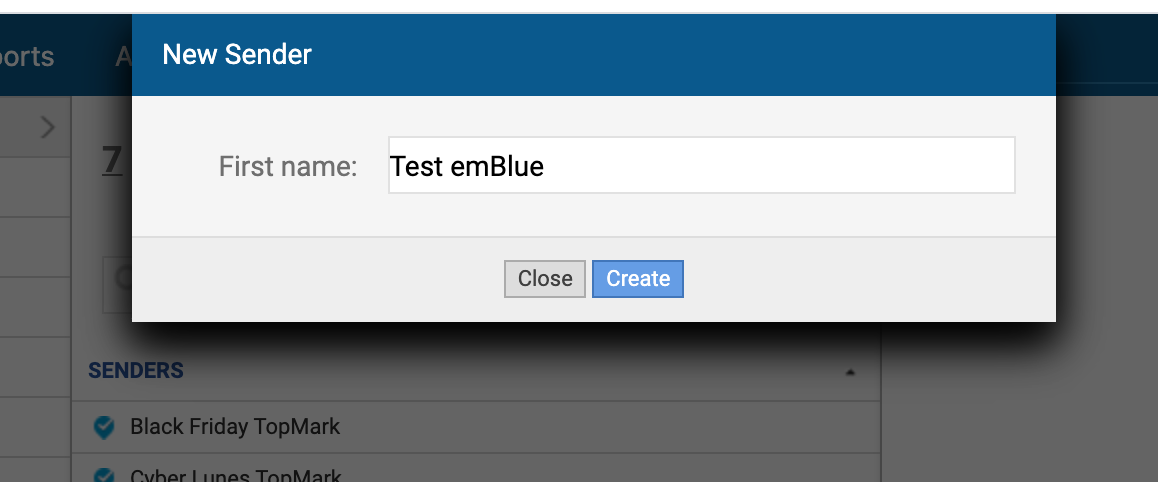Collapse the SENDERS section using the small triangle
Screen dimensions: 1158x482
tap(850, 372)
